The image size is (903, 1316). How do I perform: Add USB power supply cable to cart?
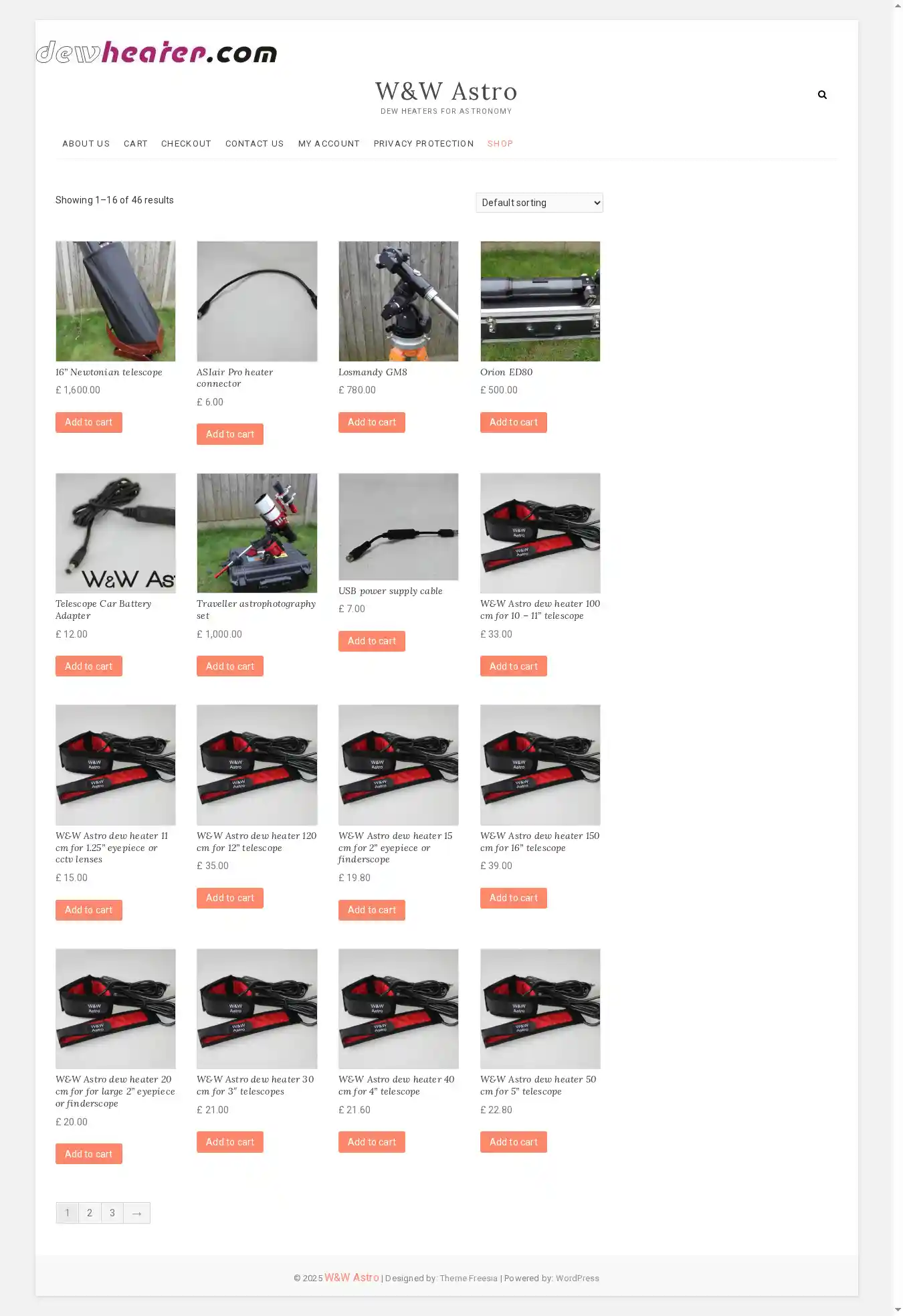tap(372, 641)
